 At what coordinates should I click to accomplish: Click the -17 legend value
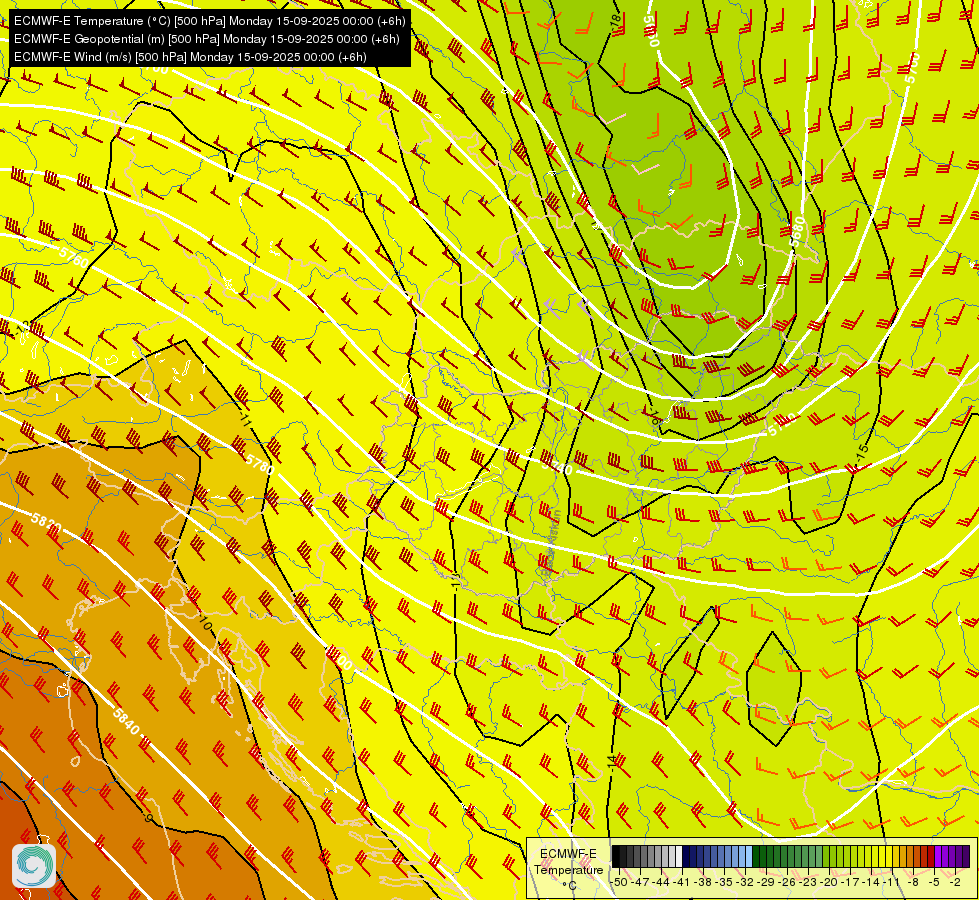pos(850,883)
